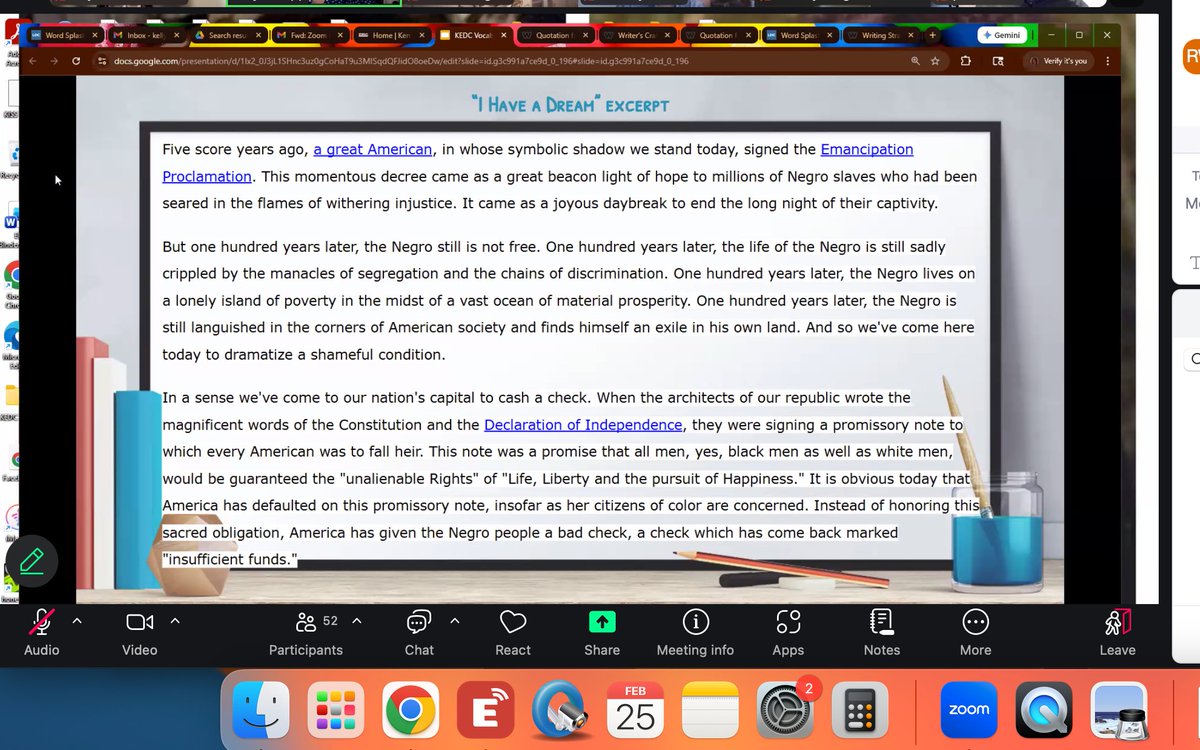Open System Settings with badge 2
Screen dimensions: 1200x750
pyautogui.click(x=785, y=709)
